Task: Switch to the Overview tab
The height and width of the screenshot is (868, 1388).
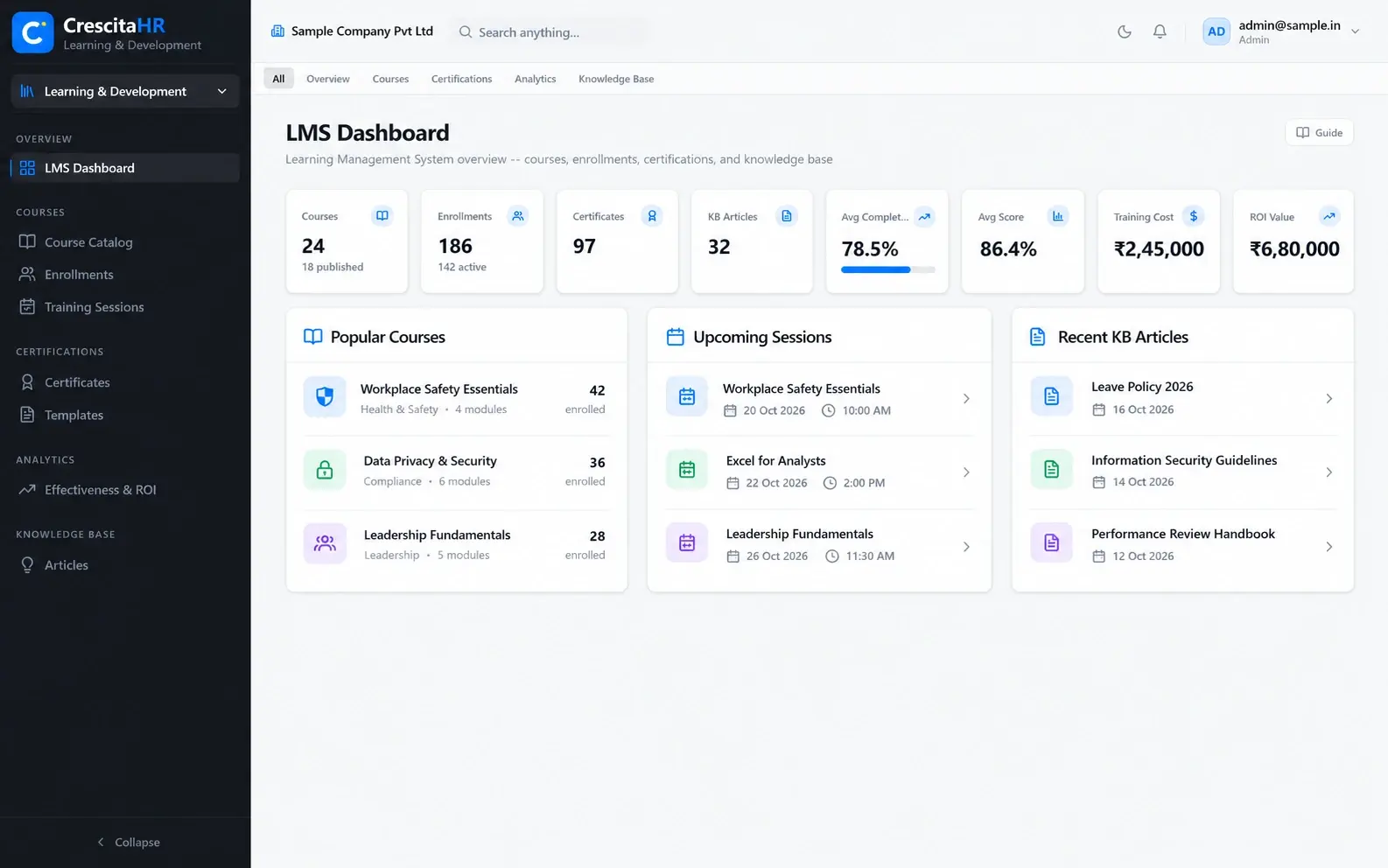Action: tap(328, 79)
